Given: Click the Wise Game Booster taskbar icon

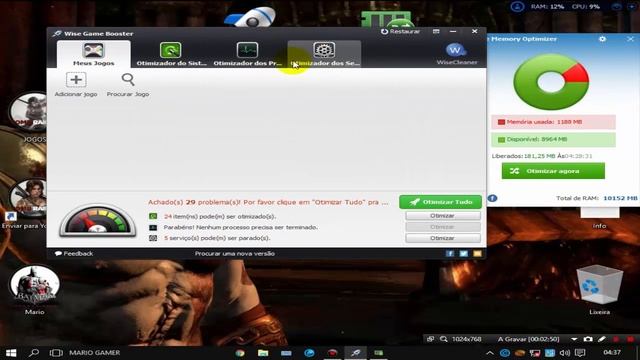Looking at the screenshot, I should point(356,353).
